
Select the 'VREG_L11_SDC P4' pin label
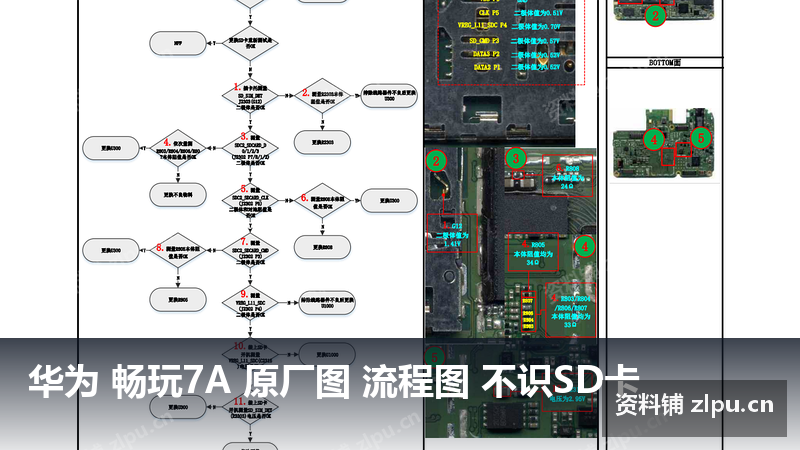coord(482,26)
